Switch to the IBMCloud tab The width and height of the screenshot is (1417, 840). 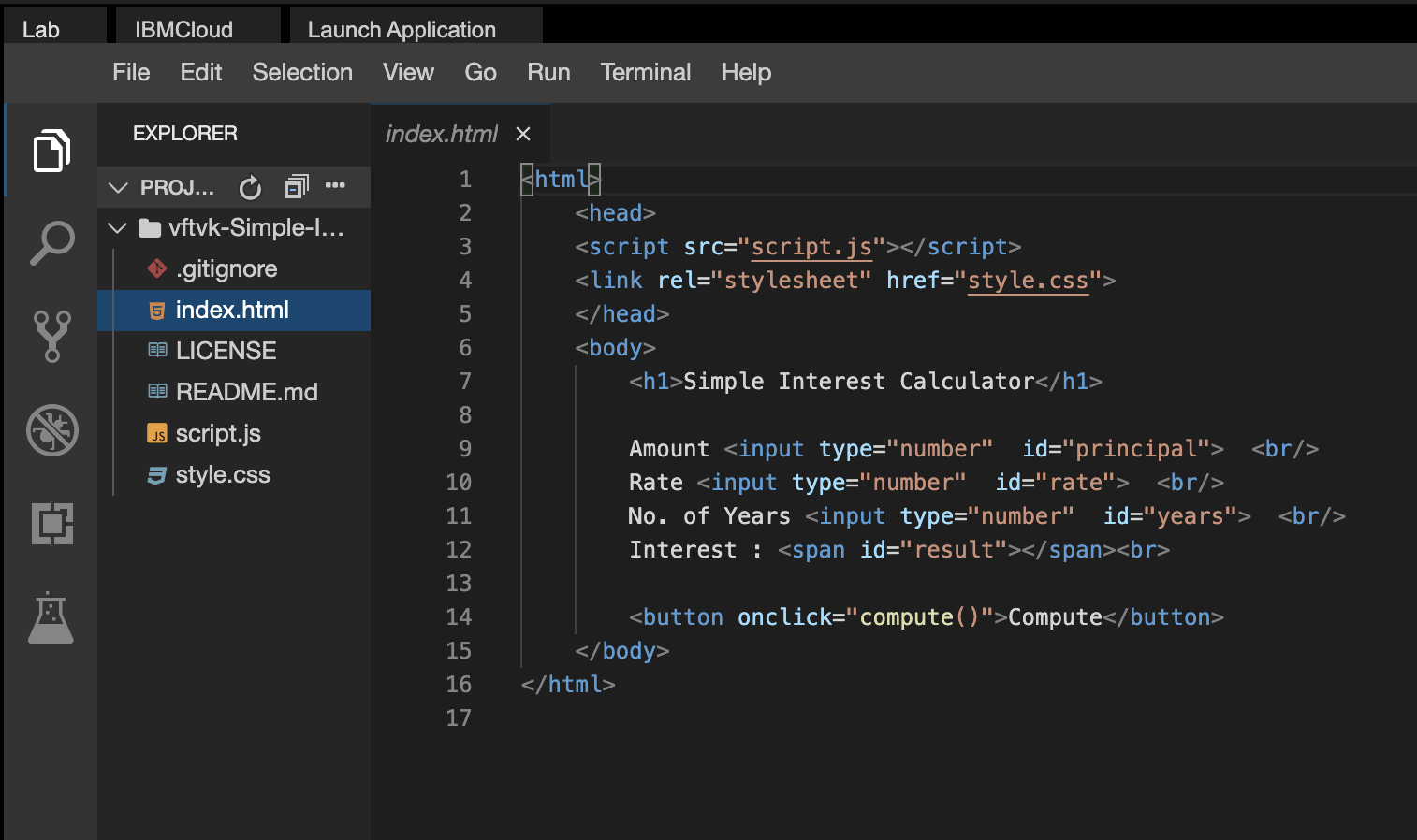click(183, 30)
